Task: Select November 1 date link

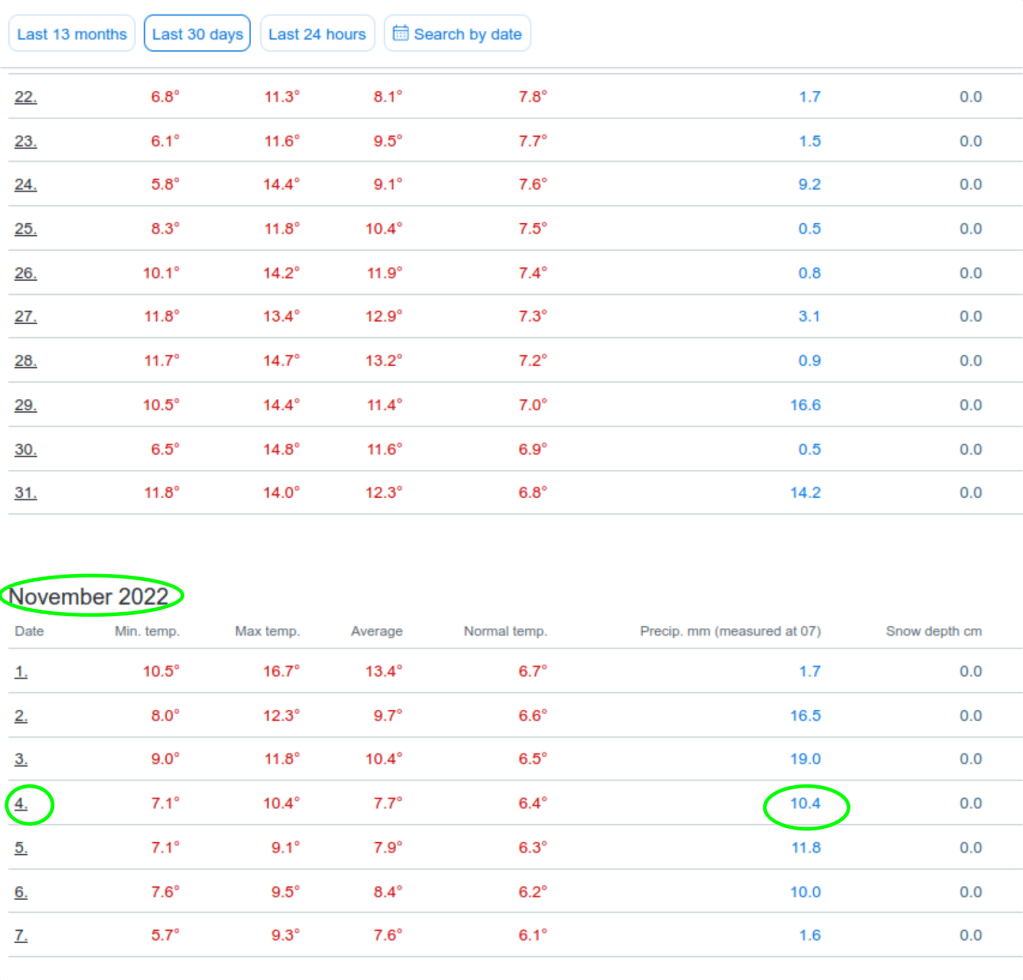Action: [x=21, y=672]
